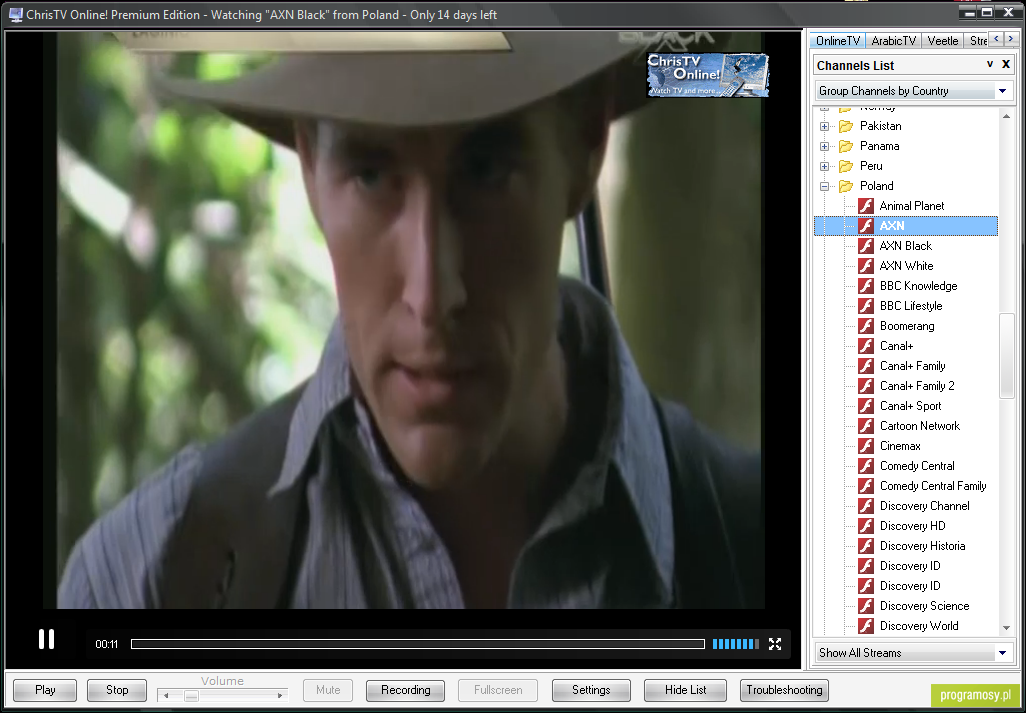This screenshot has width=1026, height=713.
Task: Click the channel list scrollbar thumb
Action: tap(1006, 356)
